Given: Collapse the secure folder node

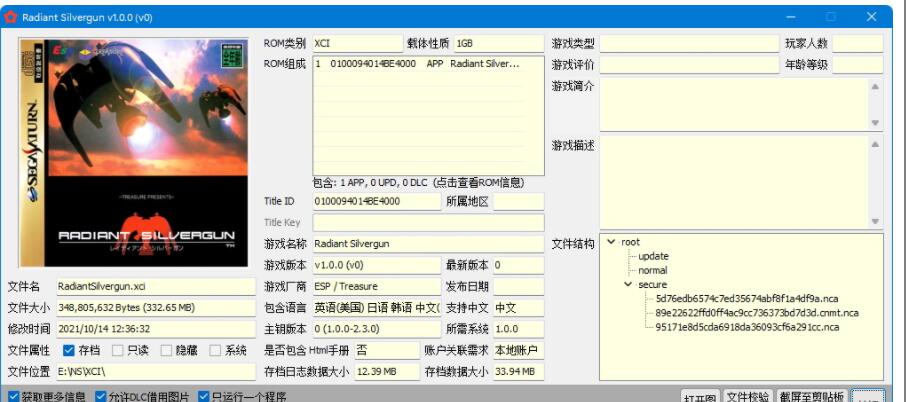Looking at the screenshot, I should (x=628, y=284).
